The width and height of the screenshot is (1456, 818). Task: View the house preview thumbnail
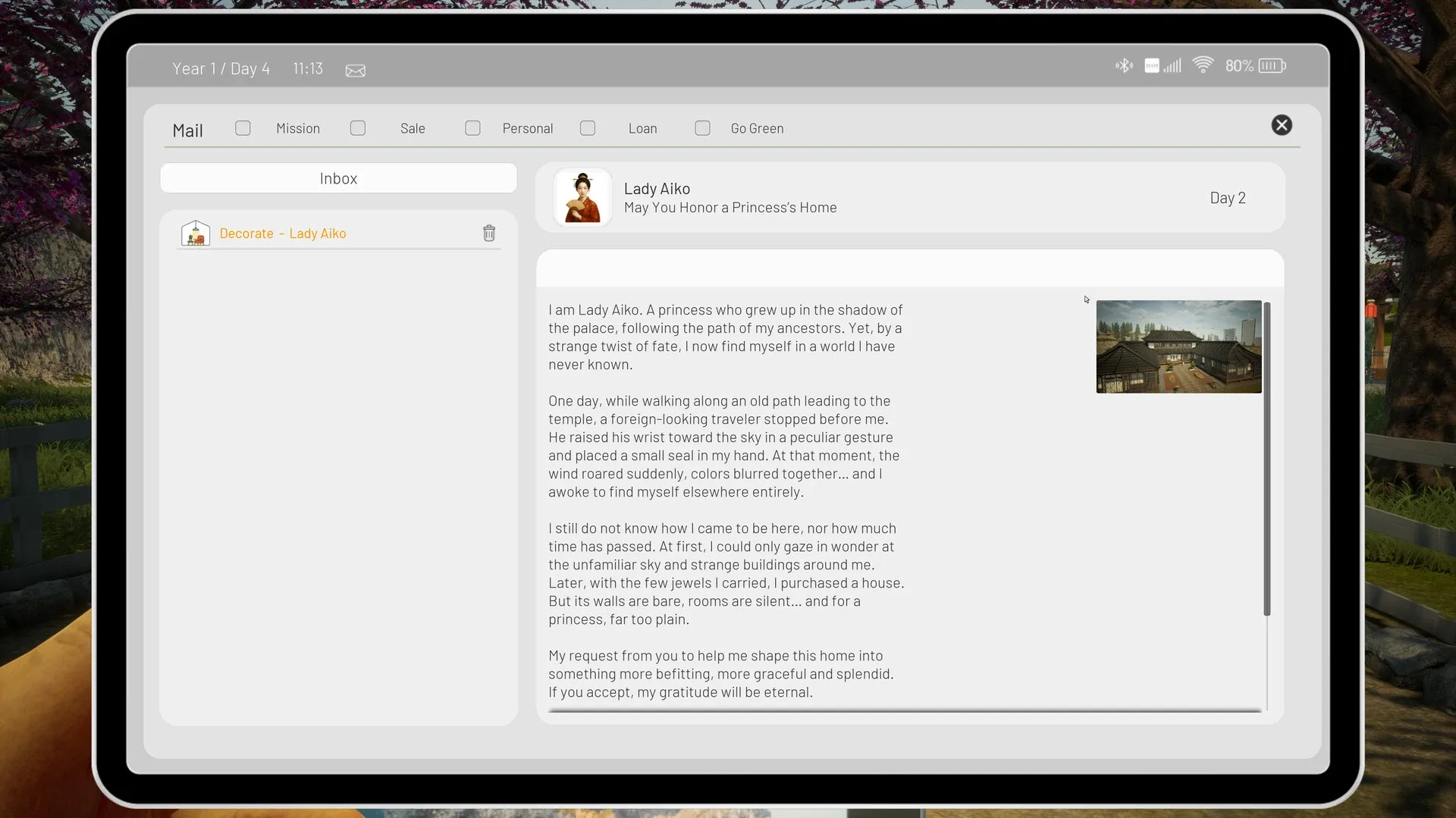click(x=1178, y=347)
